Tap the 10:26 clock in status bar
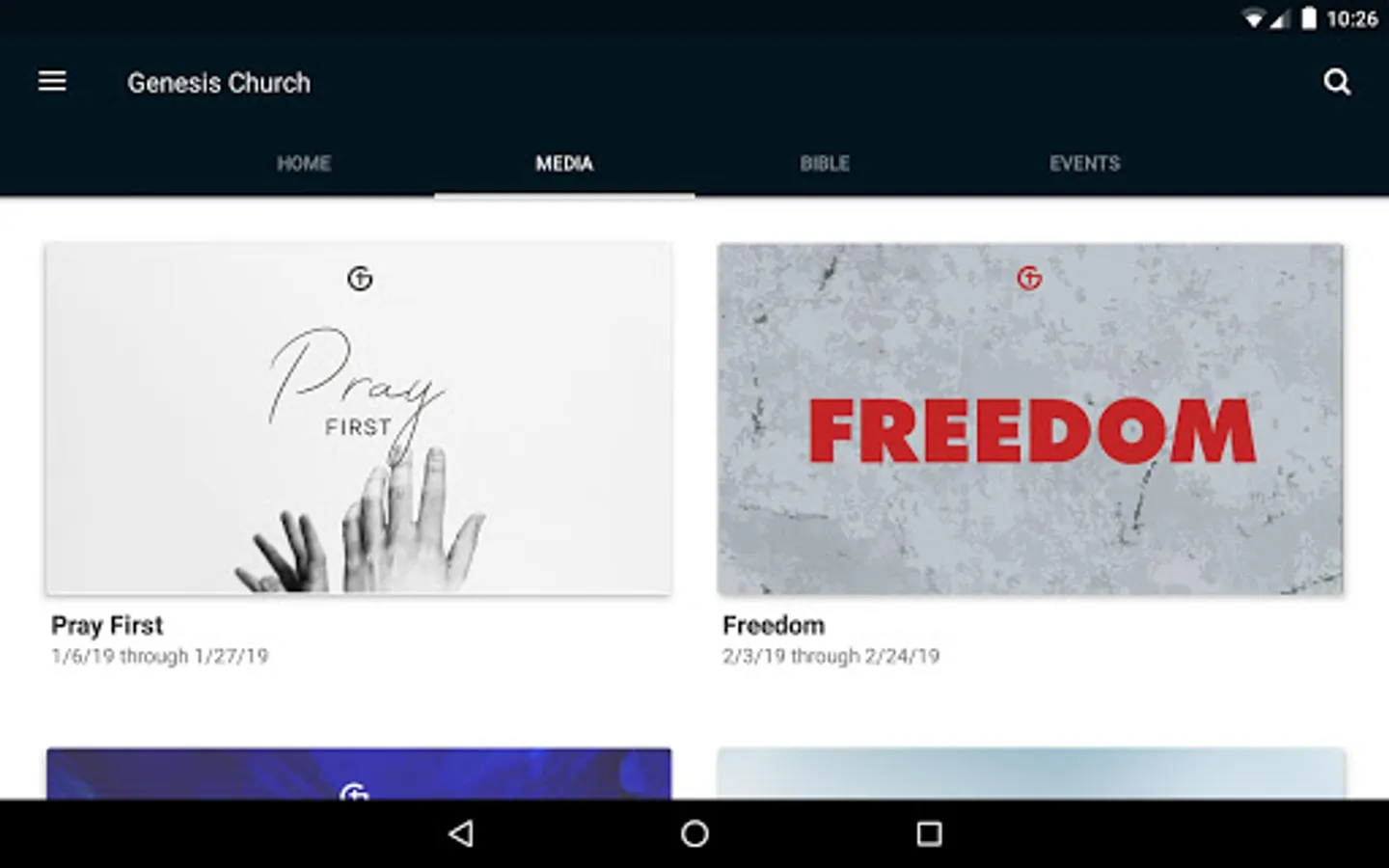1389x868 pixels. click(1352, 18)
